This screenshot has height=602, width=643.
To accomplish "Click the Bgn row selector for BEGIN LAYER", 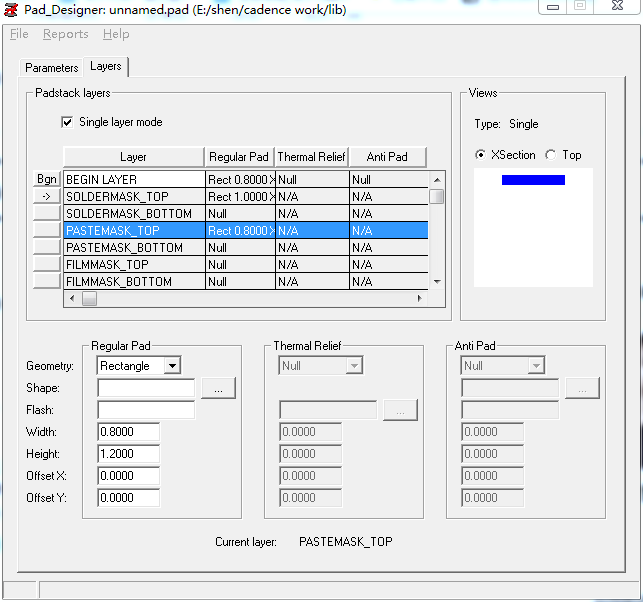I will coord(47,179).
